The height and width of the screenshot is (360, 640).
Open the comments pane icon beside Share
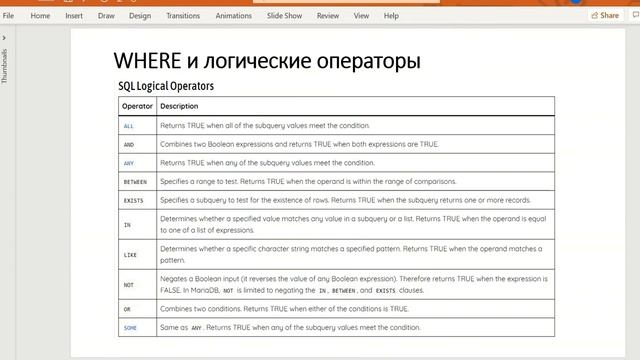(636, 15)
